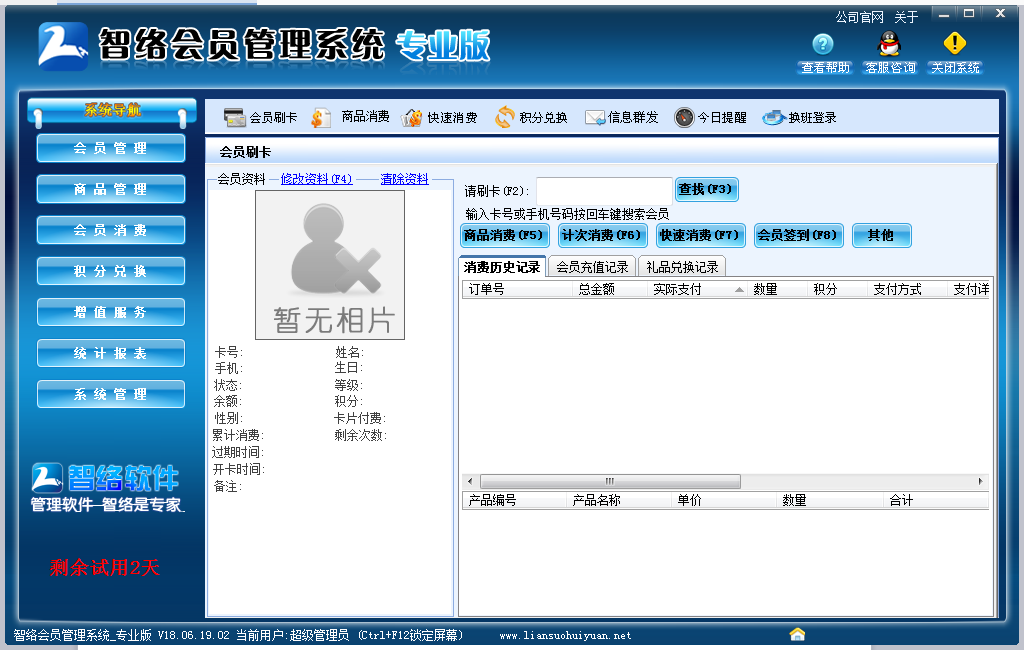The image size is (1024, 650).
Task: Focus the 请刷卡(F2) card number field
Action: point(604,191)
